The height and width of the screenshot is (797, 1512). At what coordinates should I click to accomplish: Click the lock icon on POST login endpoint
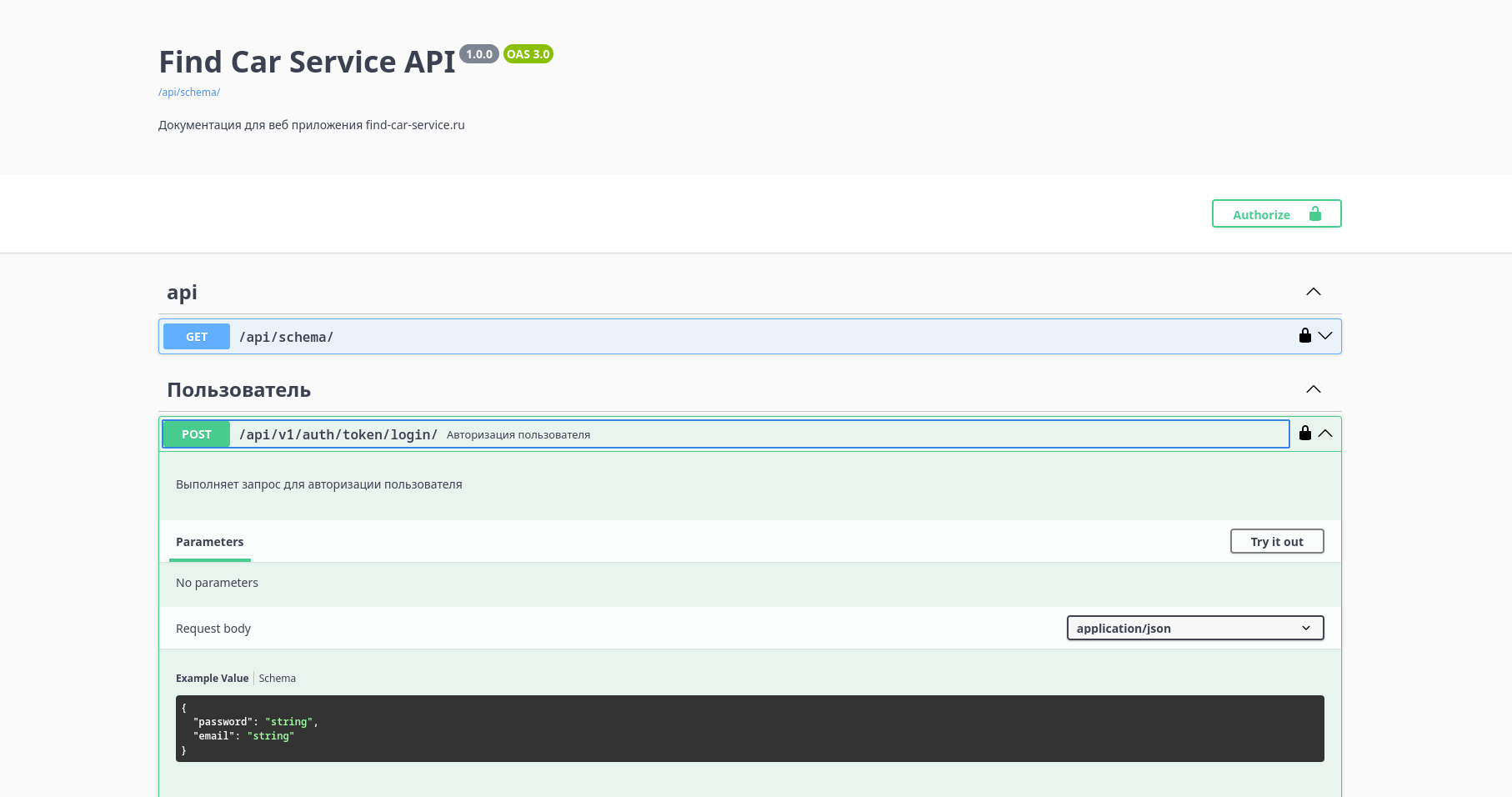[1304, 433]
